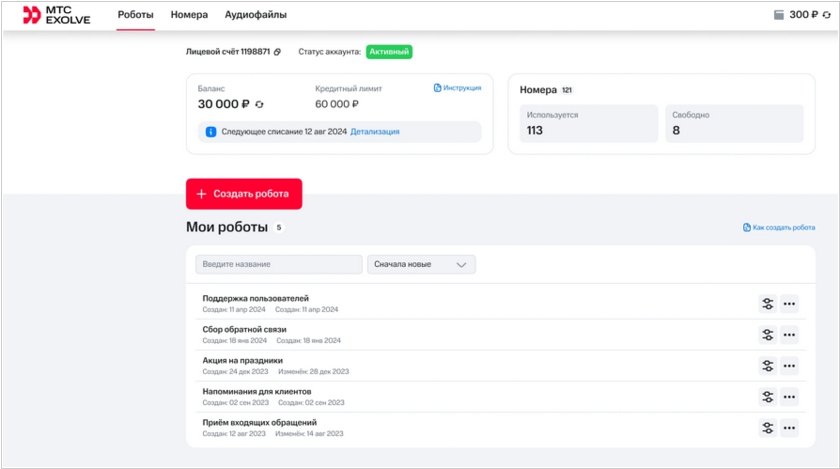Open the Инструкция link
The height and width of the screenshot is (469, 840).
coord(457,88)
